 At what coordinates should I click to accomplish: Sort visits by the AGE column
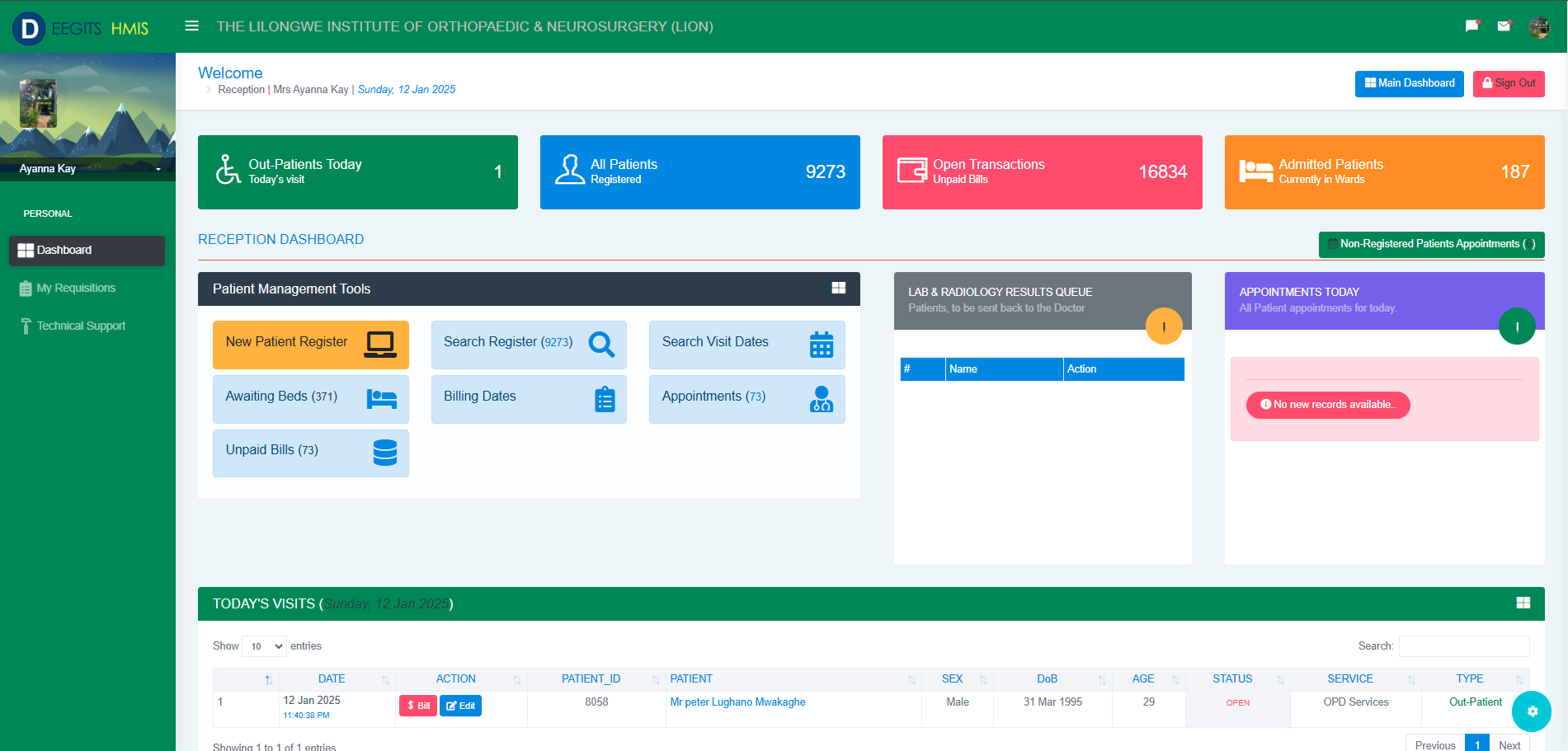[x=1143, y=678]
